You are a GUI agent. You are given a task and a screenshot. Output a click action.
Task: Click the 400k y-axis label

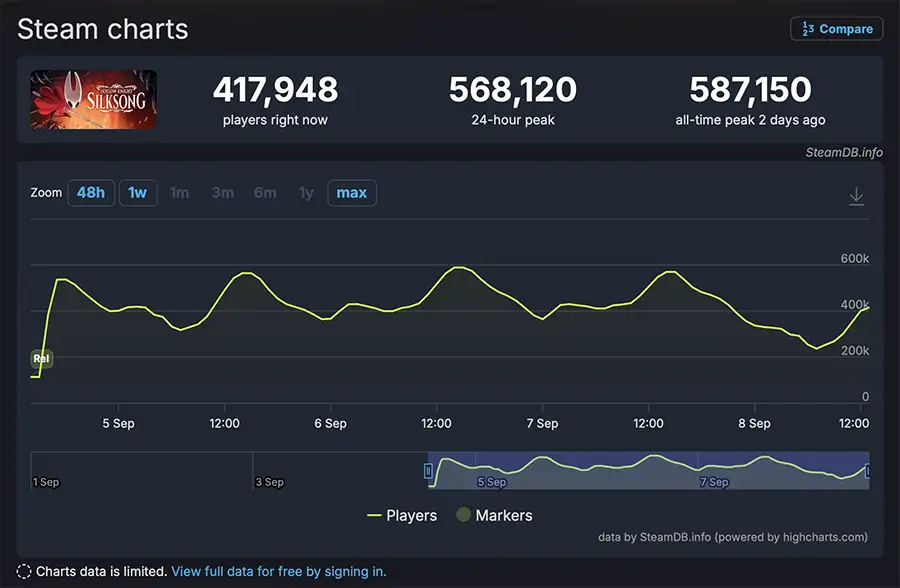(855, 304)
